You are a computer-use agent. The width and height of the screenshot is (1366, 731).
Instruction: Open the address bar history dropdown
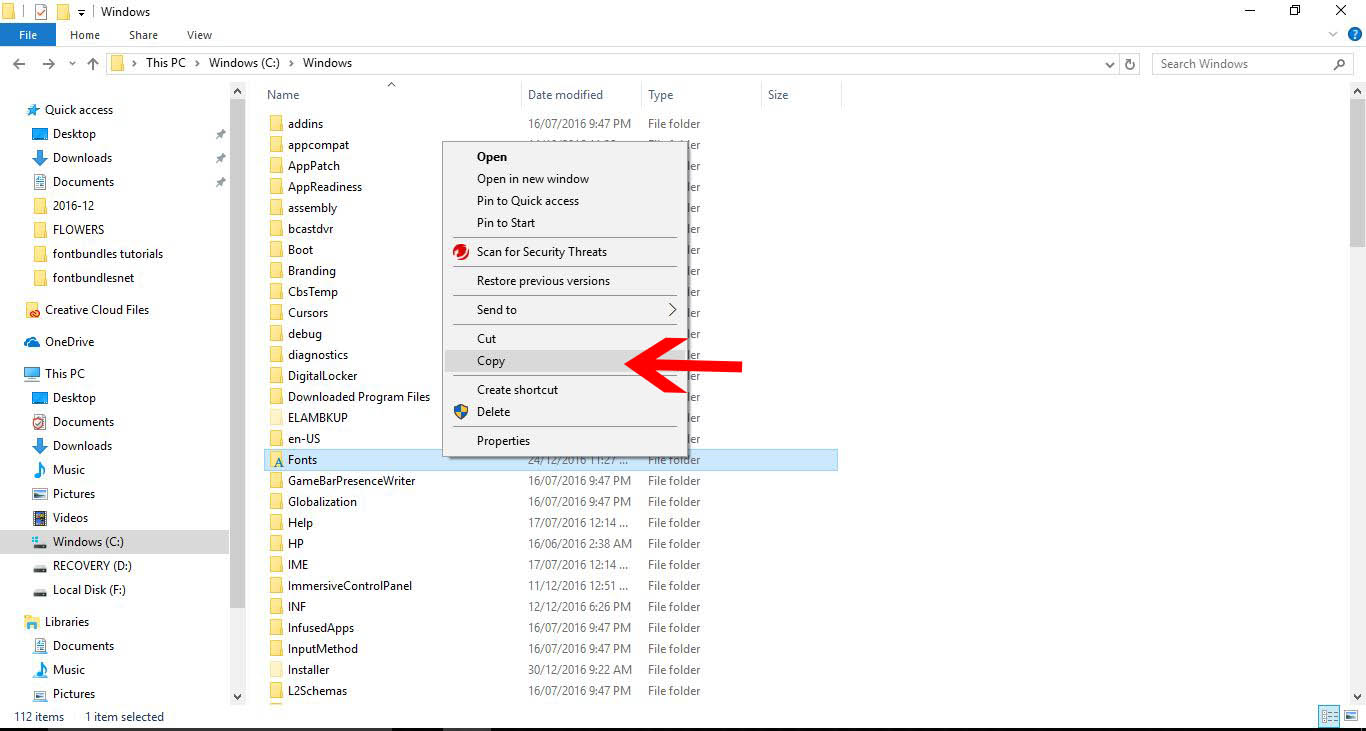tap(1110, 64)
